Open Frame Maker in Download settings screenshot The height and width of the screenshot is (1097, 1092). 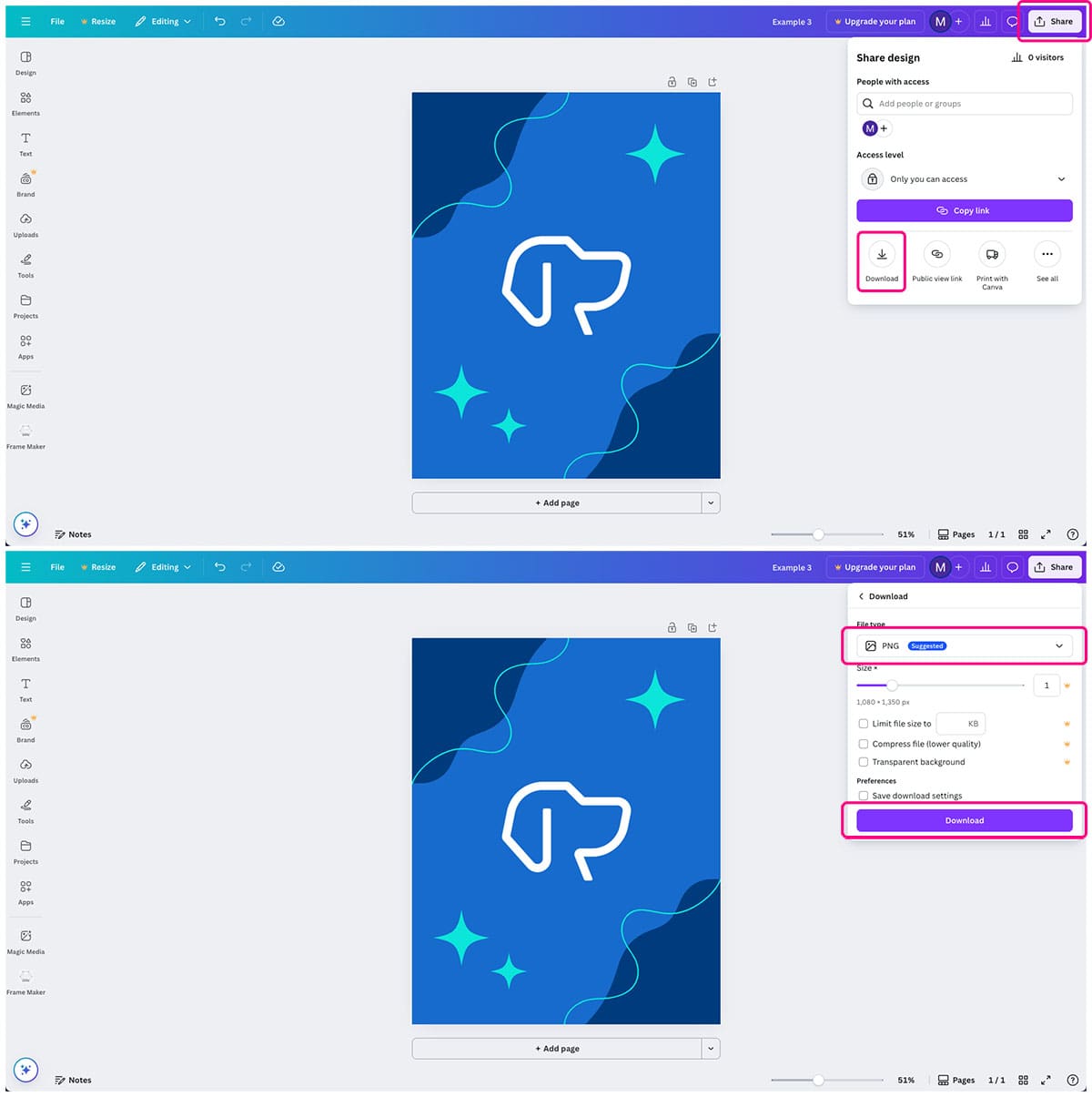tap(25, 982)
